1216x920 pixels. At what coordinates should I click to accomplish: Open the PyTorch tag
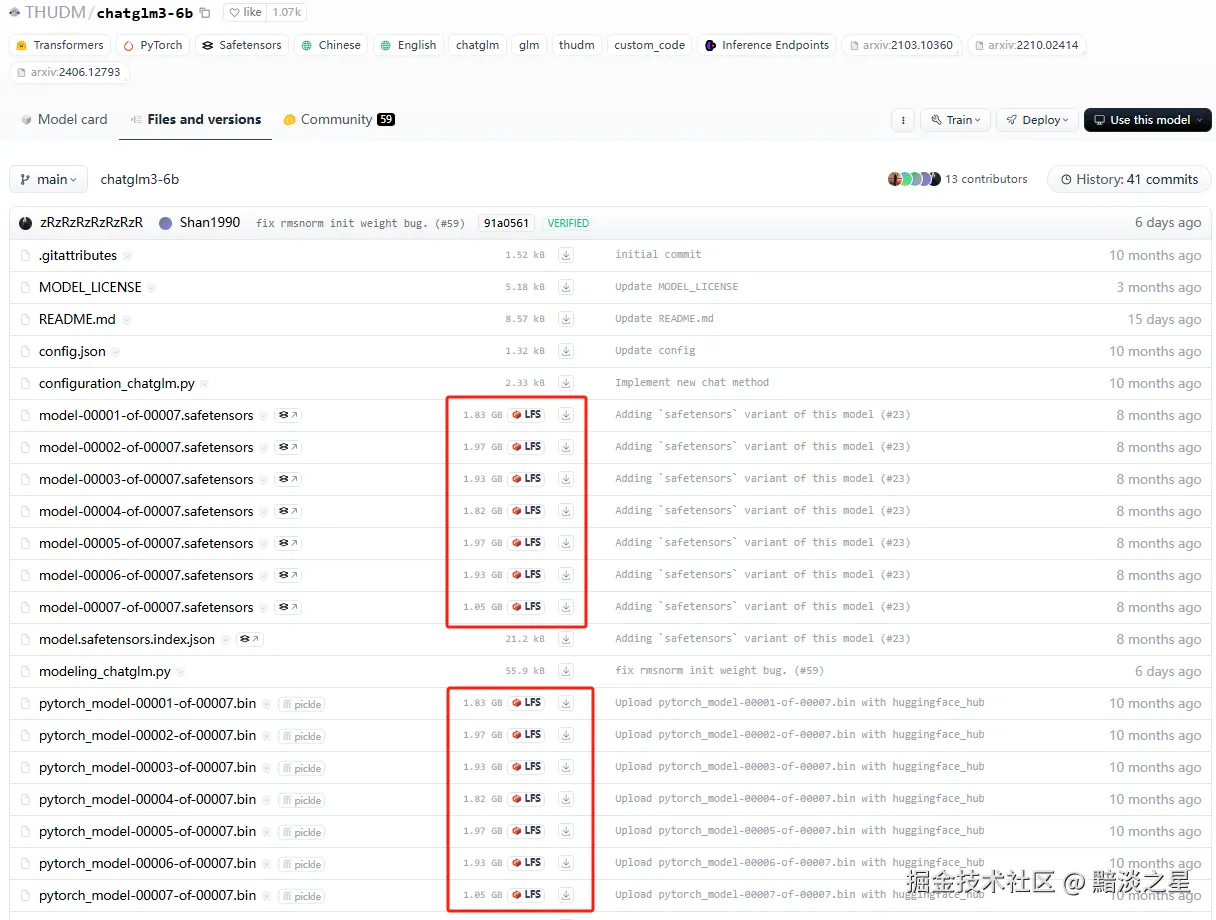click(x=153, y=45)
